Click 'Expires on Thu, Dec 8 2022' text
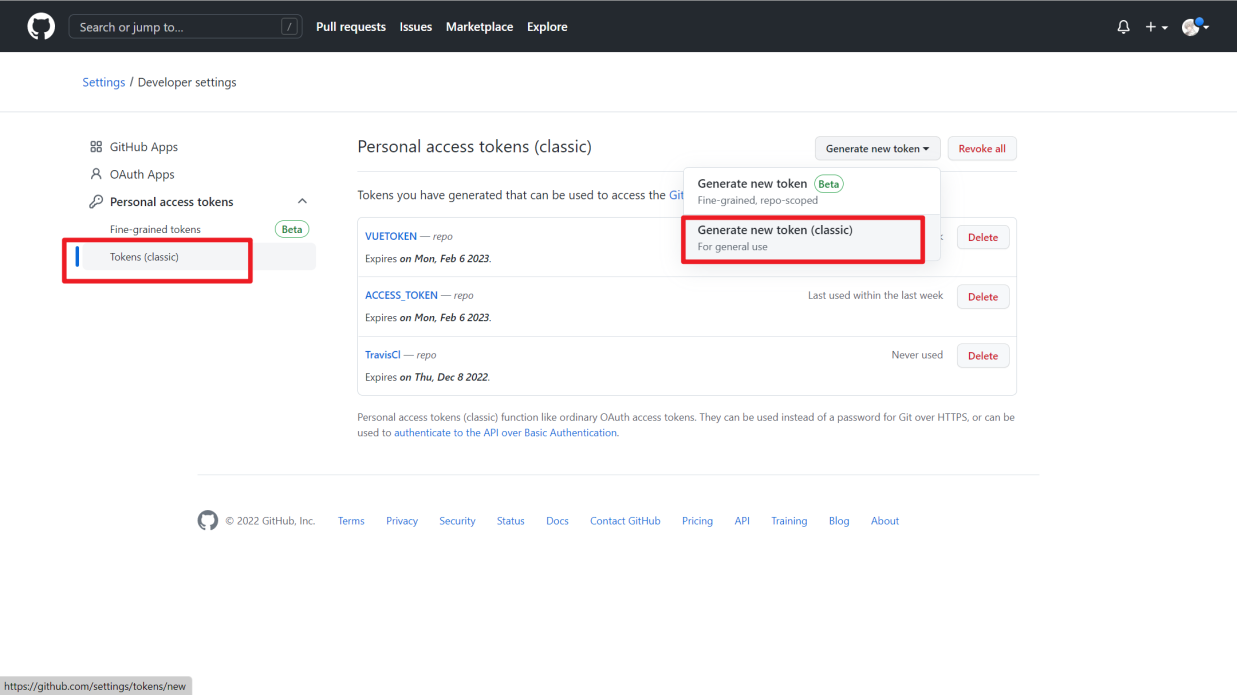 pos(427,377)
